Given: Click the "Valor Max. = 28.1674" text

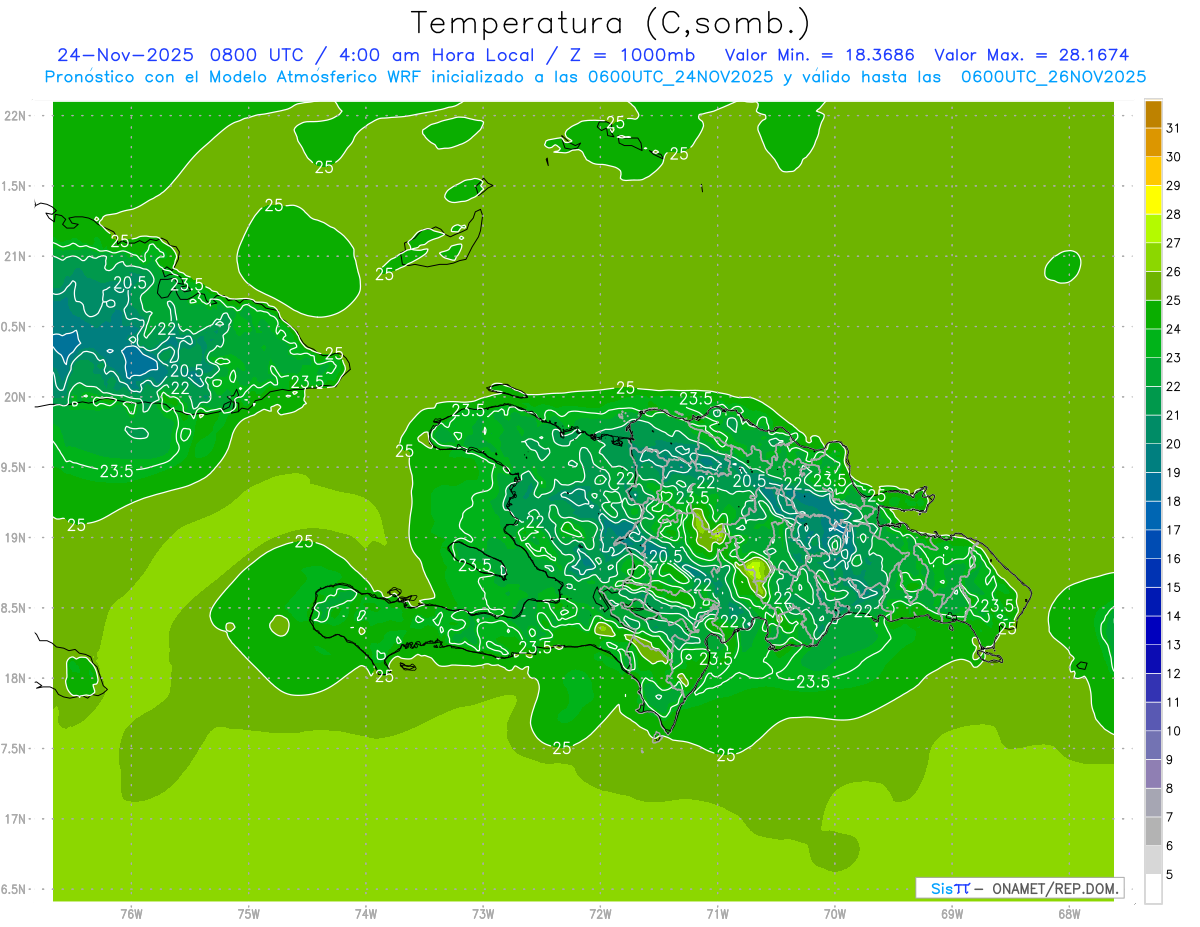Looking at the screenshot, I should pyautogui.click(x=1032, y=55).
